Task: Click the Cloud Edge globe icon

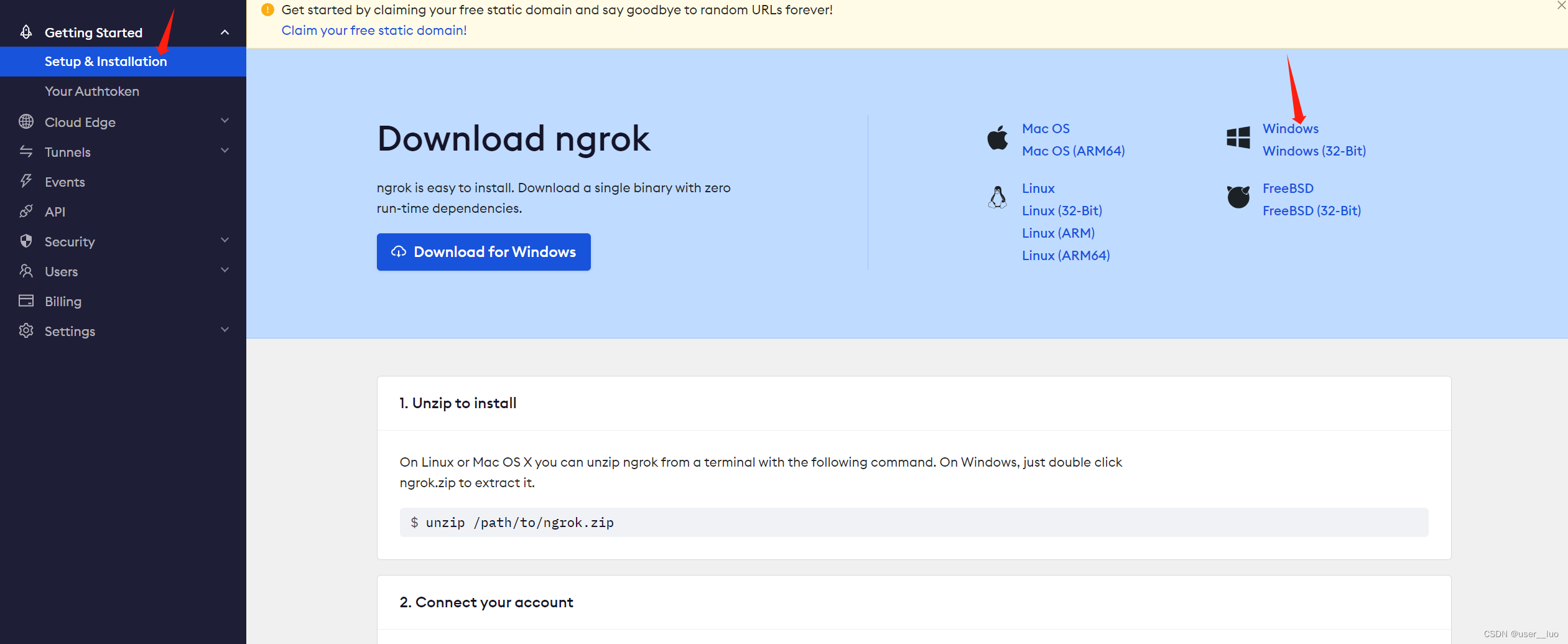Action: click(26, 121)
